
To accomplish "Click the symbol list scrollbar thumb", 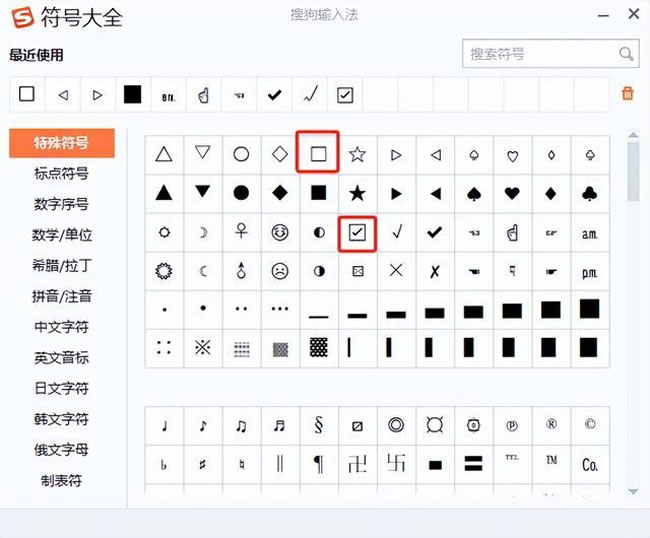I will point(633,171).
